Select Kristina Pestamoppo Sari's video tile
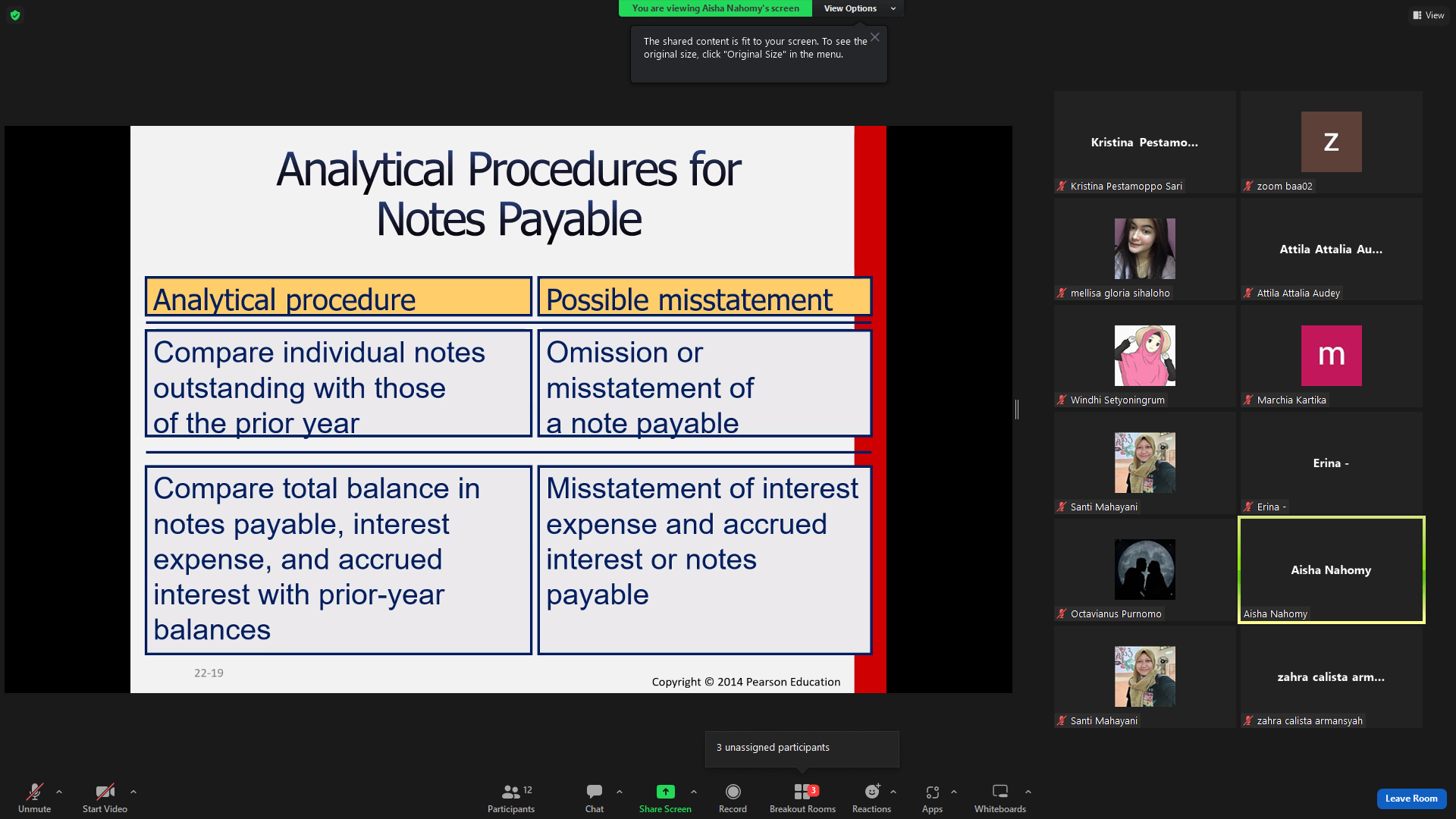The height and width of the screenshot is (819, 1456). pos(1145,142)
